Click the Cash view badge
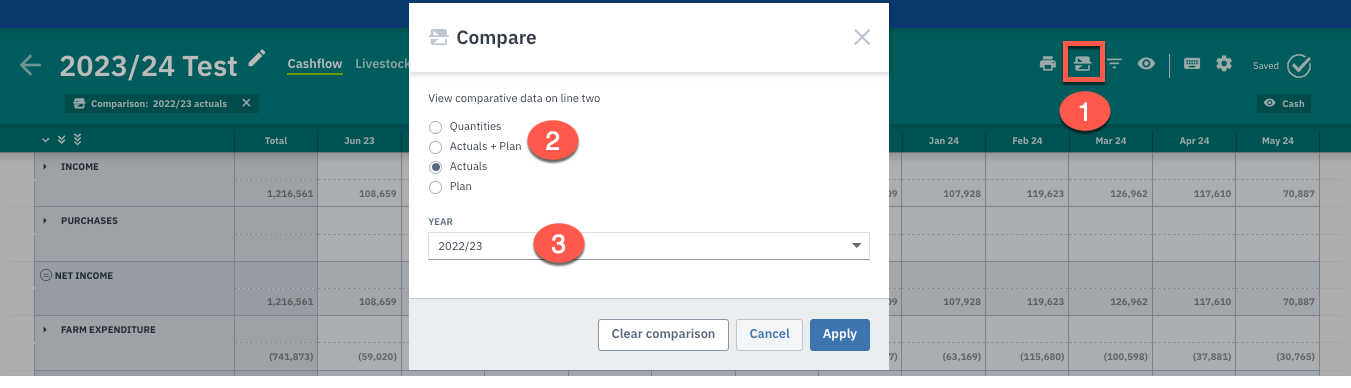This screenshot has height=388, width=1351. point(1284,103)
